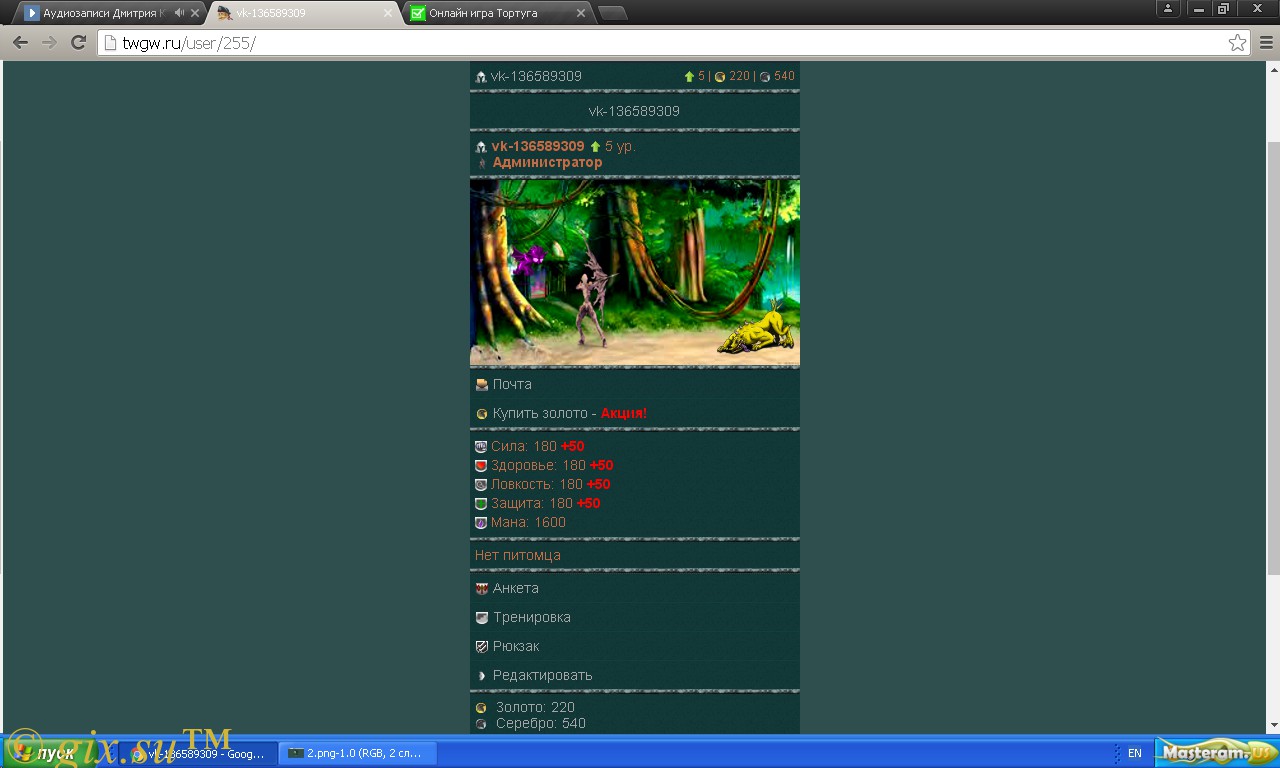Screen dimensions: 1280x768
Task: Open the Анкета profile link
Action: tap(516, 588)
